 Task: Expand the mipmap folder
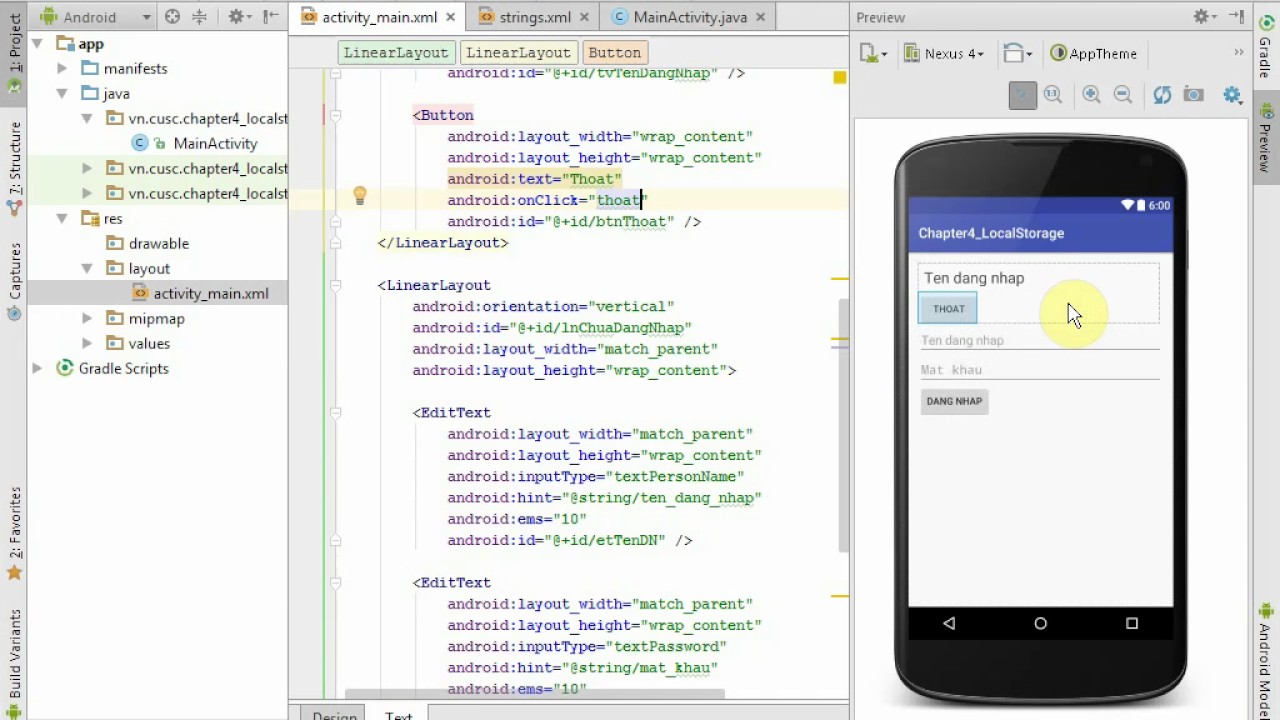87,319
